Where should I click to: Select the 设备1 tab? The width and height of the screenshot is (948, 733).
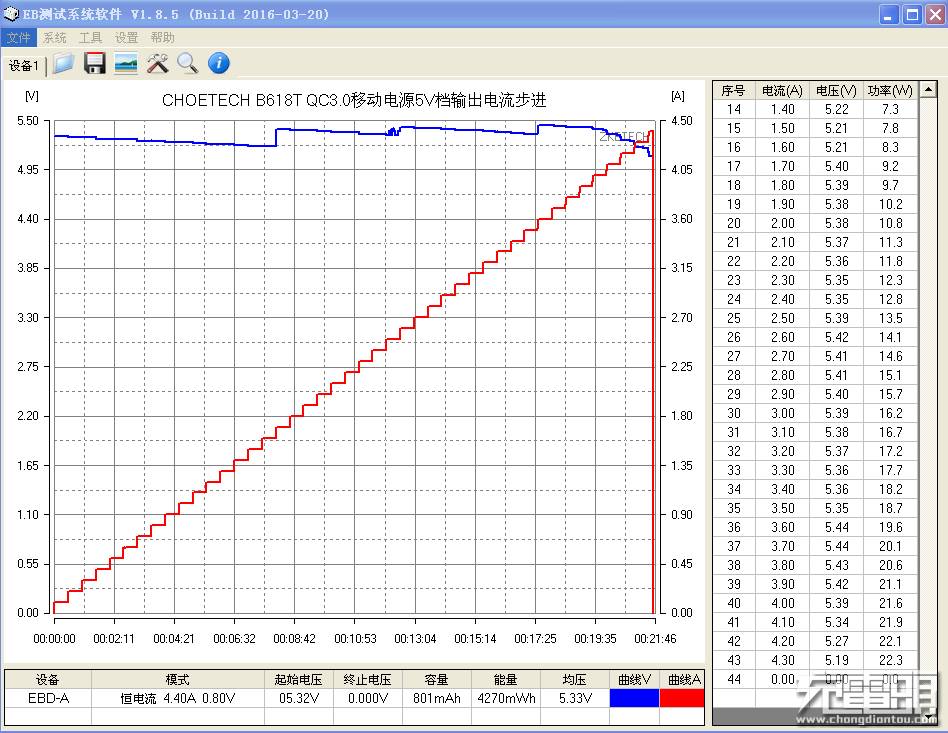point(24,65)
